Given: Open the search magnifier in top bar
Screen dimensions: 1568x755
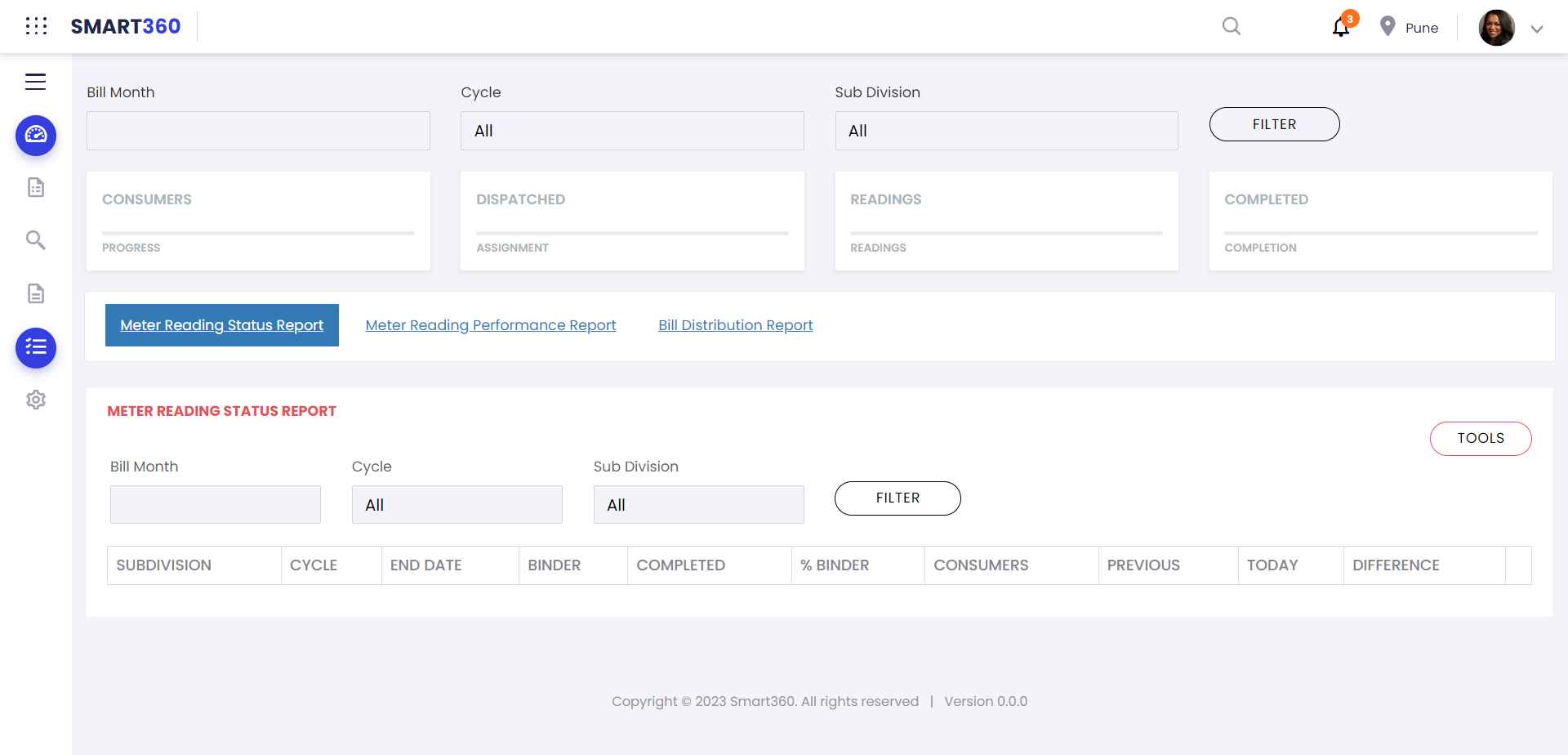Looking at the screenshot, I should coord(1232,26).
